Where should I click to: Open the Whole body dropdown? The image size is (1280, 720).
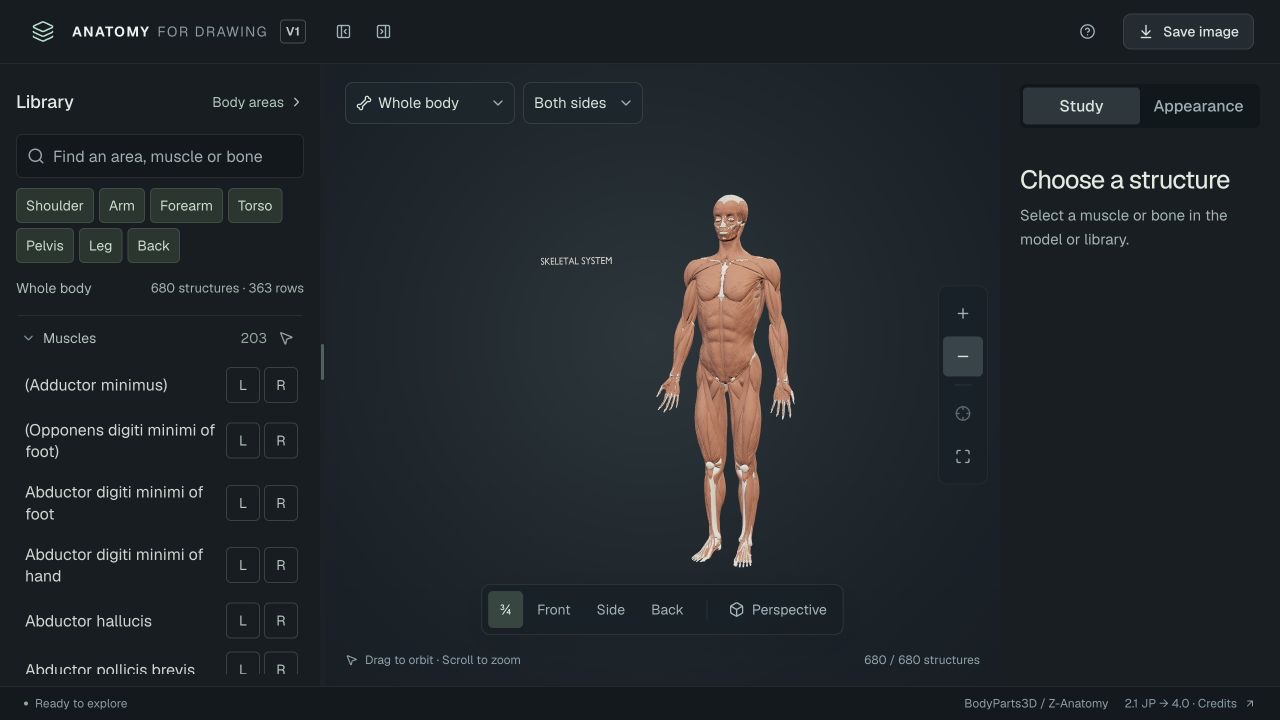tap(430, 103)
